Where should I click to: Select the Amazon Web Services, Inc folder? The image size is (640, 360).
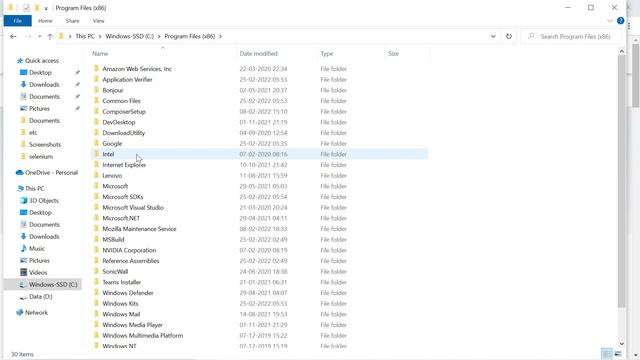pyautogui.click(x=137, y=69)
